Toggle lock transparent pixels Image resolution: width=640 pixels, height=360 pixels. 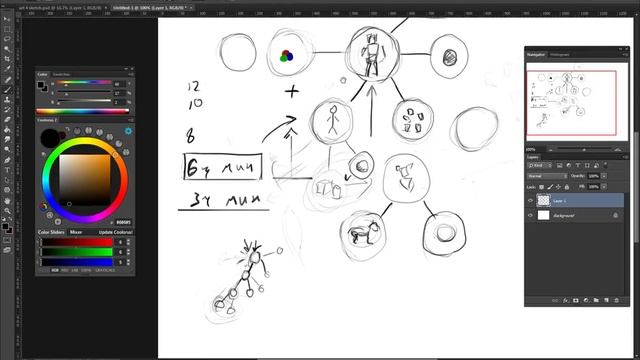[x=542, y=187]
